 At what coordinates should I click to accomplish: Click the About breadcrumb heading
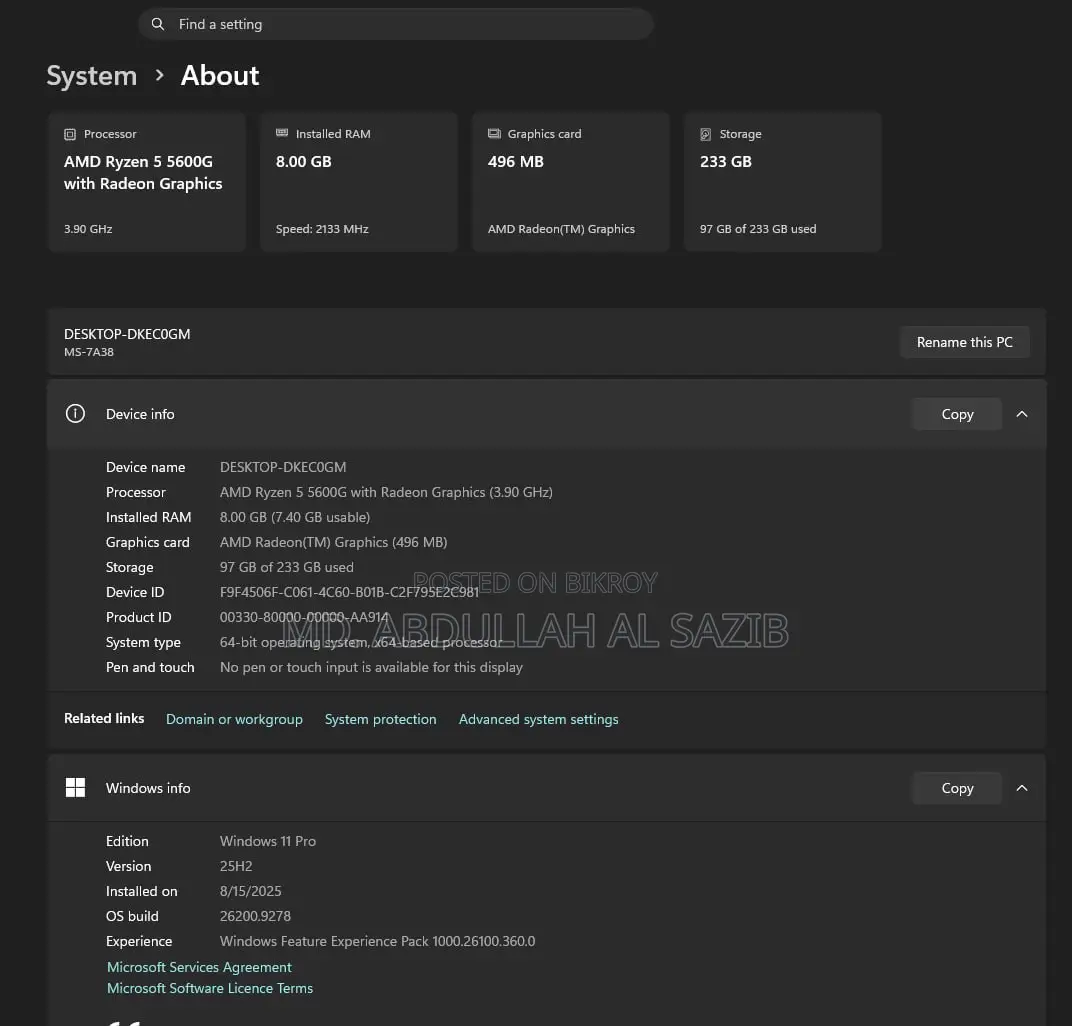[x=220, y=75]
